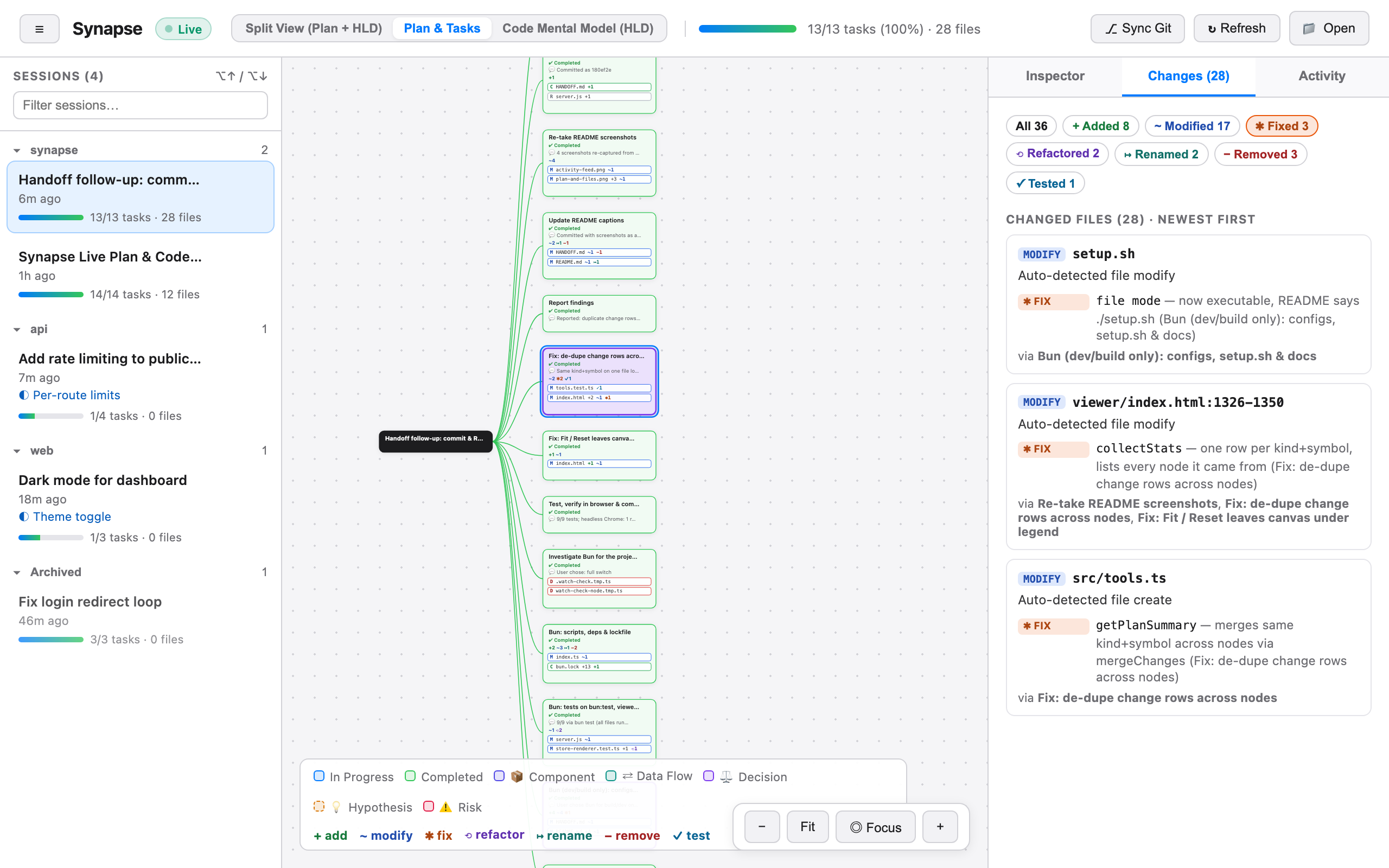
Task: Select the Plan & Tasks view
Action: tap(442, 29)
